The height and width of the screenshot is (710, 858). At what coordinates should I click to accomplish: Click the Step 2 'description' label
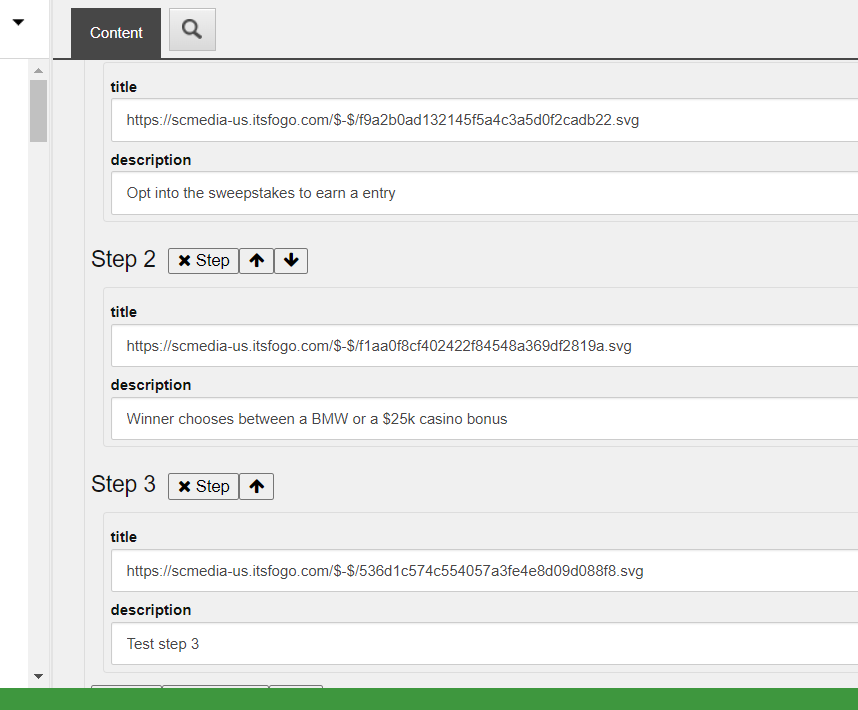coord(151,385)
